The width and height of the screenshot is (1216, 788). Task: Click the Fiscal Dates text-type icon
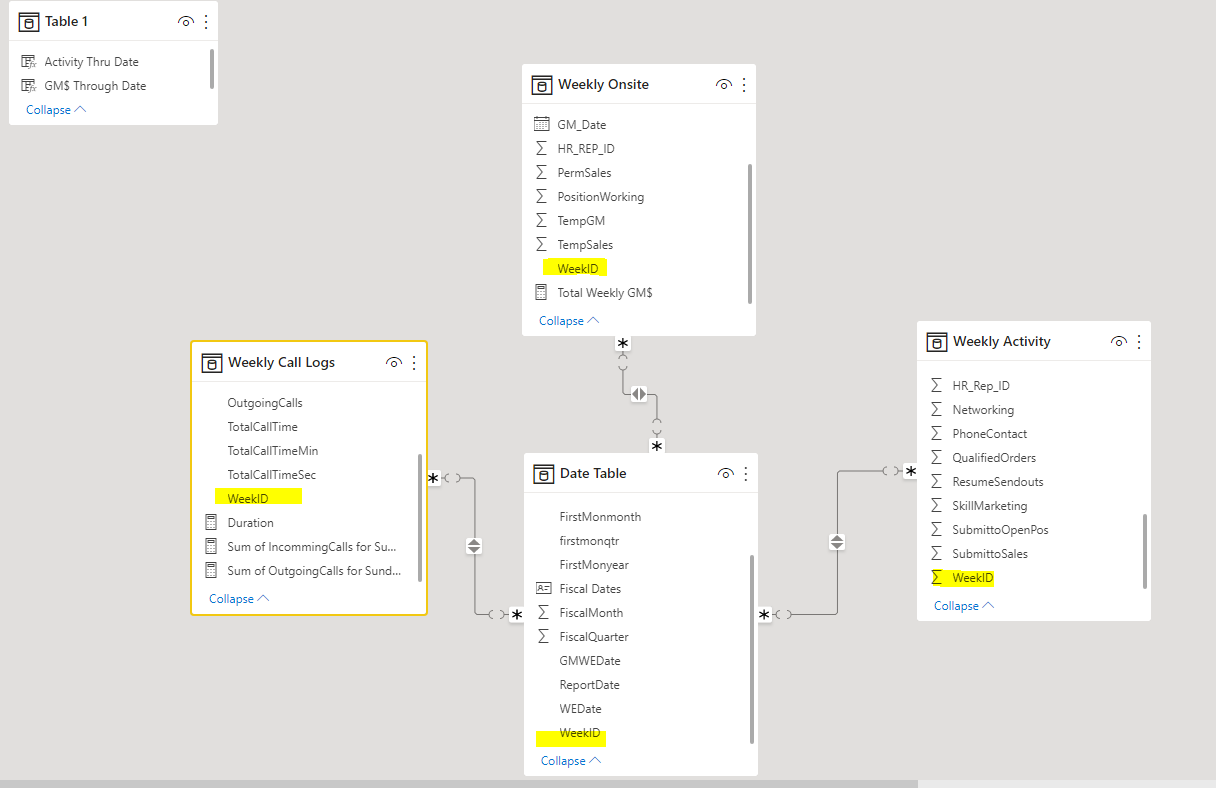pos(543,589)
